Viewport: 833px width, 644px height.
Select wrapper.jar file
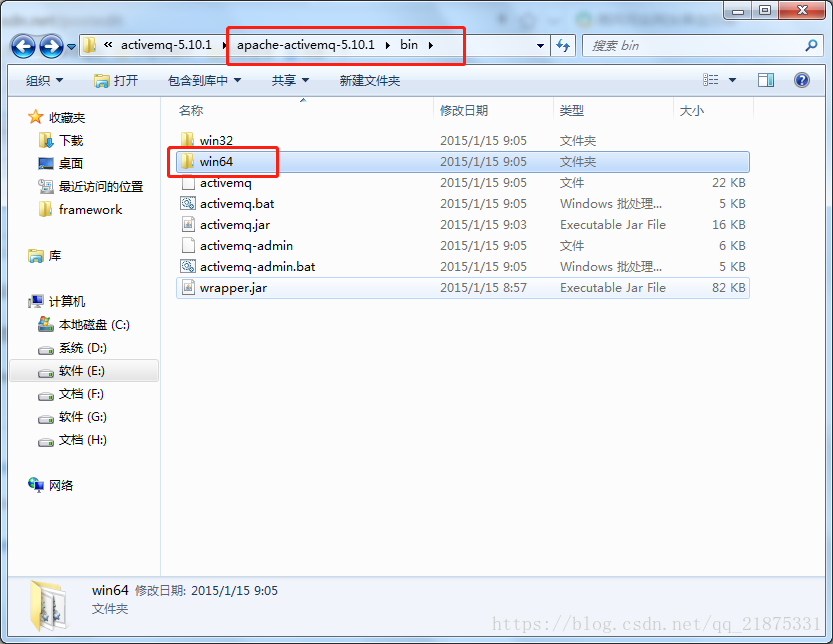point(462,287)
